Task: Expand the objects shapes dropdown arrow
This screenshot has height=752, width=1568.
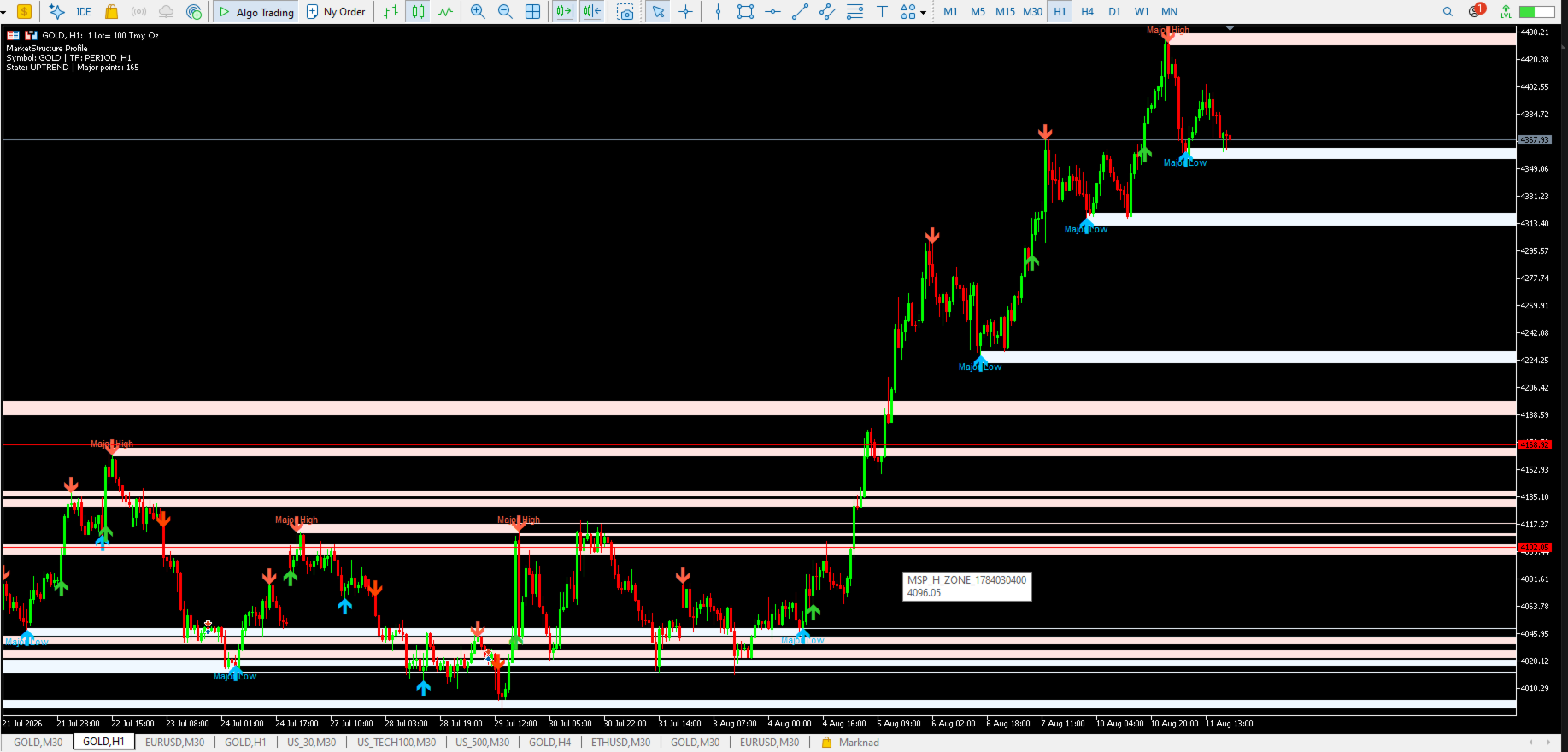Action: pos(924,13)
